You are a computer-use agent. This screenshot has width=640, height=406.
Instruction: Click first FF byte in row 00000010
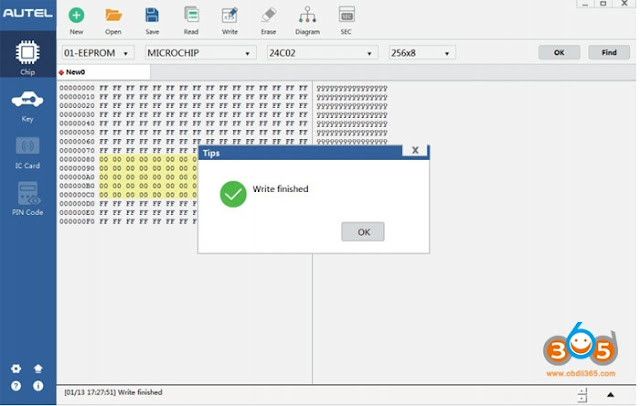coord(104,97)
